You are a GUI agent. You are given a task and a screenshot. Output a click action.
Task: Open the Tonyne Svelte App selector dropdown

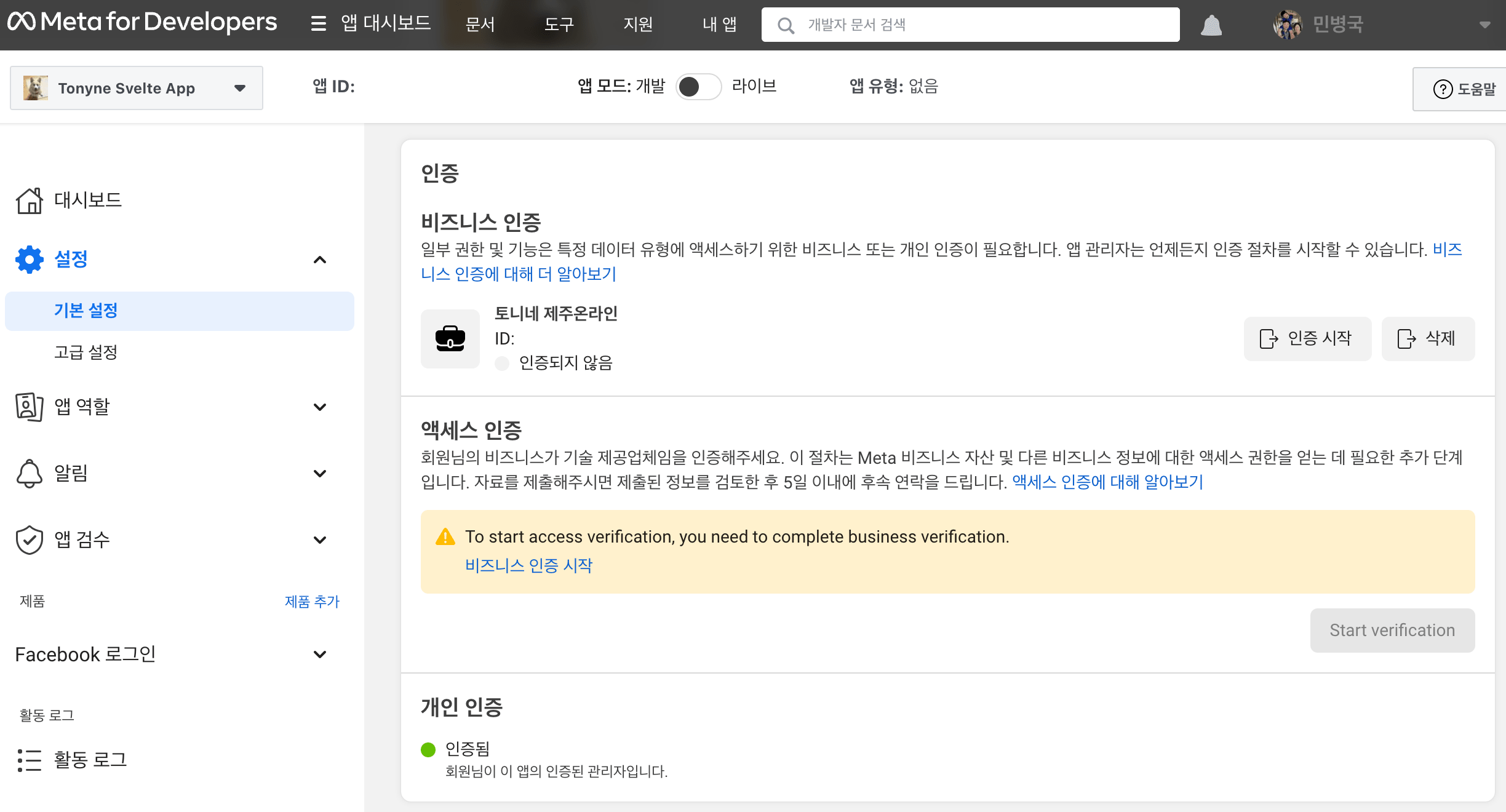[x=137, y=88]
